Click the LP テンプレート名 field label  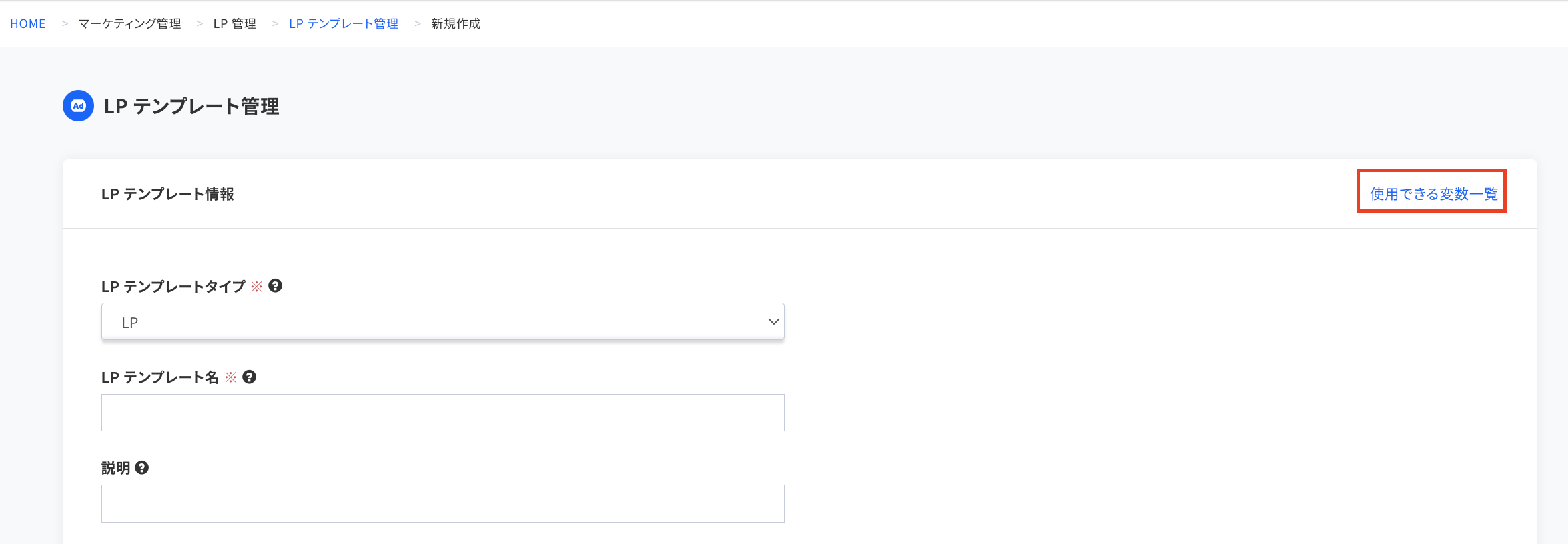click(160, 377)
